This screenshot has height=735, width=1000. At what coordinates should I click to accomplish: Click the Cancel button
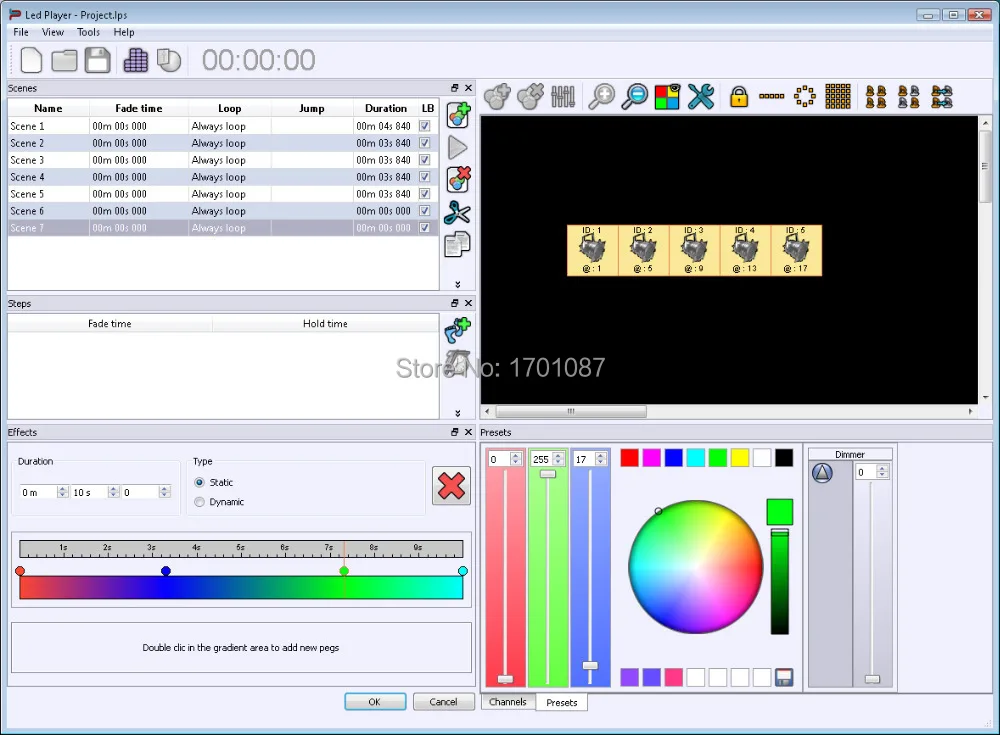pos(443,702)
